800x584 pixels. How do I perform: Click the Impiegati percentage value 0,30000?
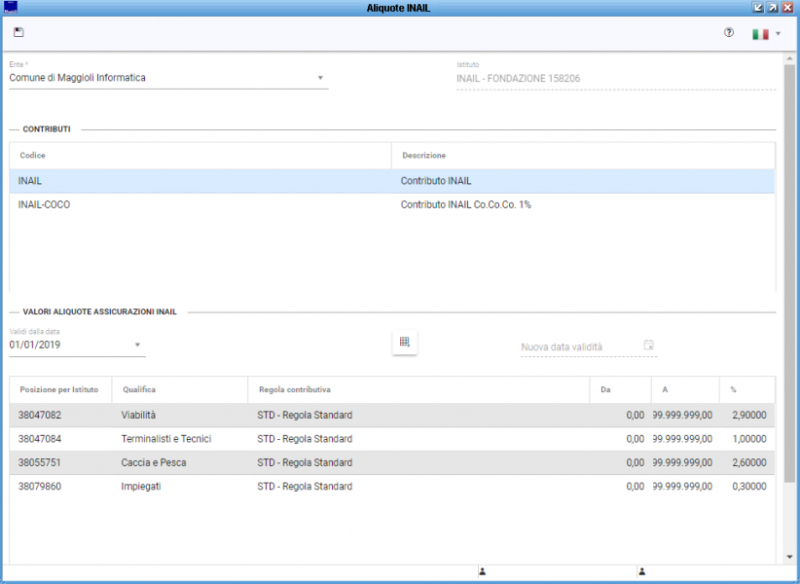point(745,487)
